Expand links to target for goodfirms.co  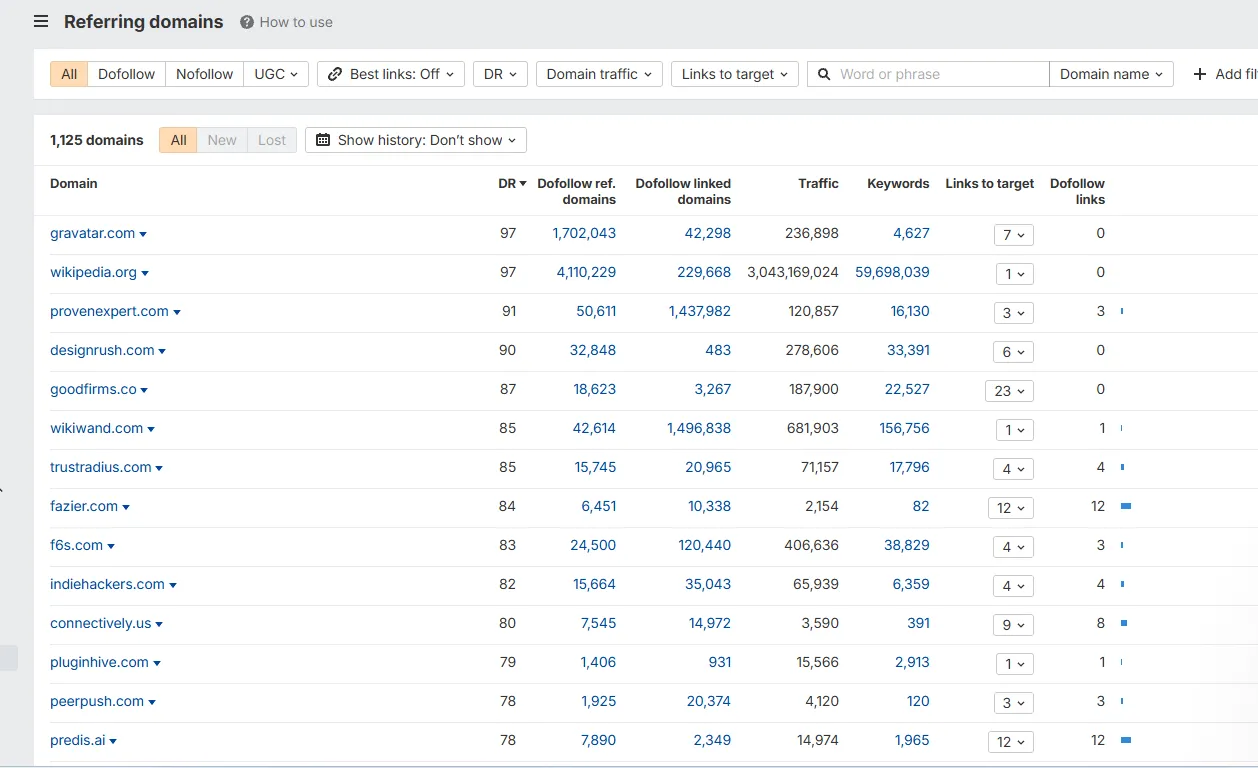coord(1008,391)
